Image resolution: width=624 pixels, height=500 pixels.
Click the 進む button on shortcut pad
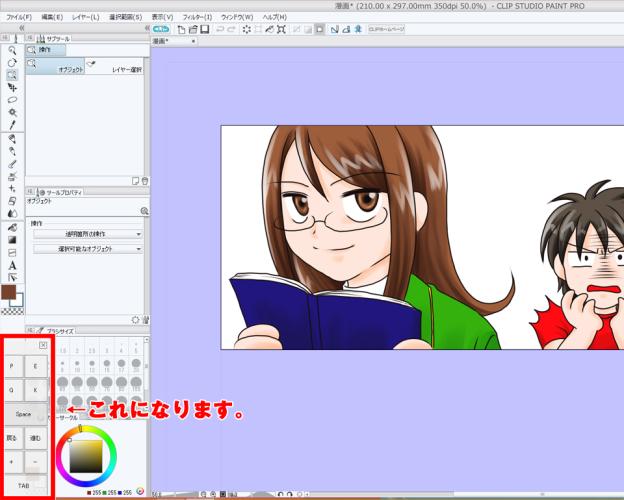point(35,438)
